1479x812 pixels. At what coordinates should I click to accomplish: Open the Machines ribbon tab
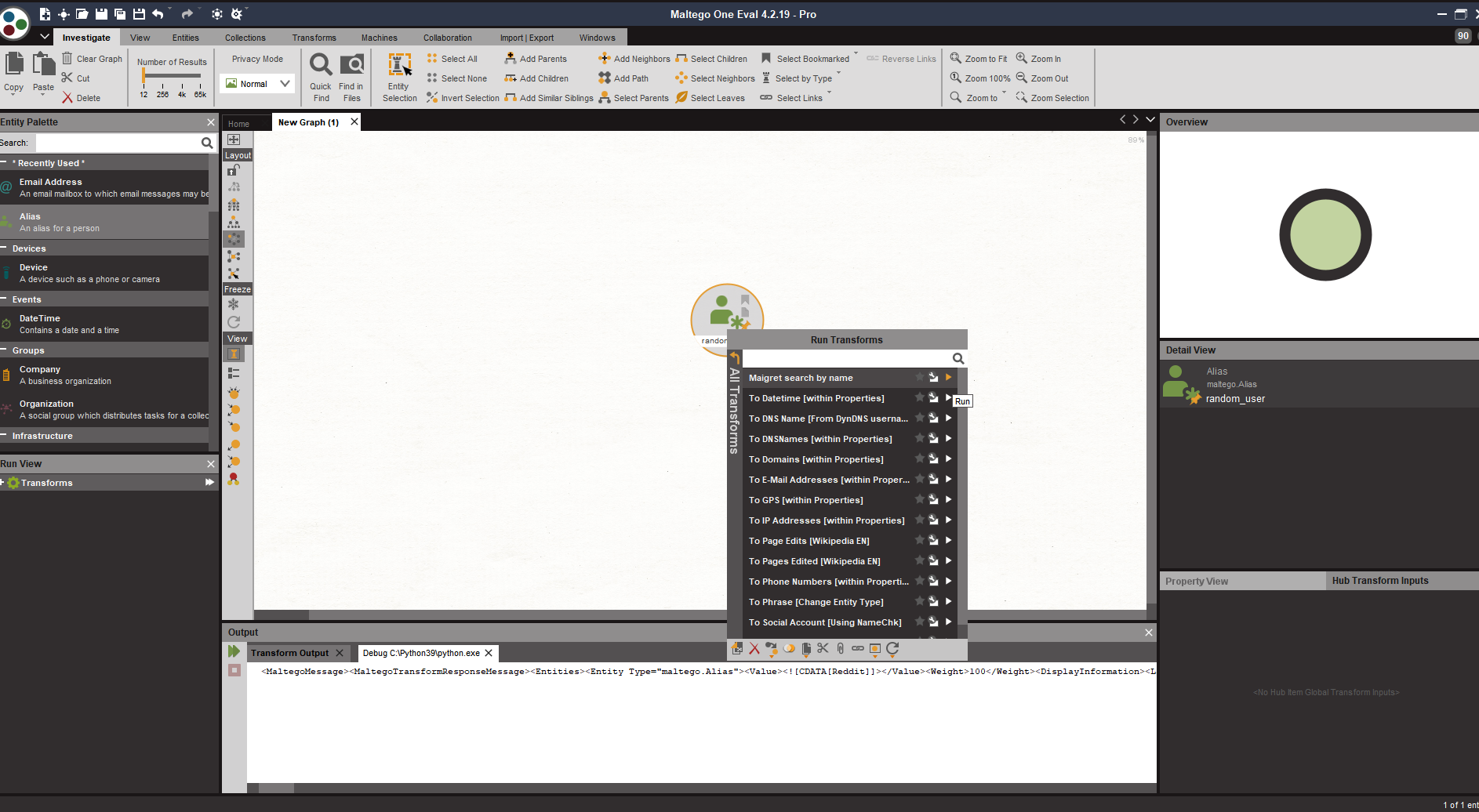(380, 38)
